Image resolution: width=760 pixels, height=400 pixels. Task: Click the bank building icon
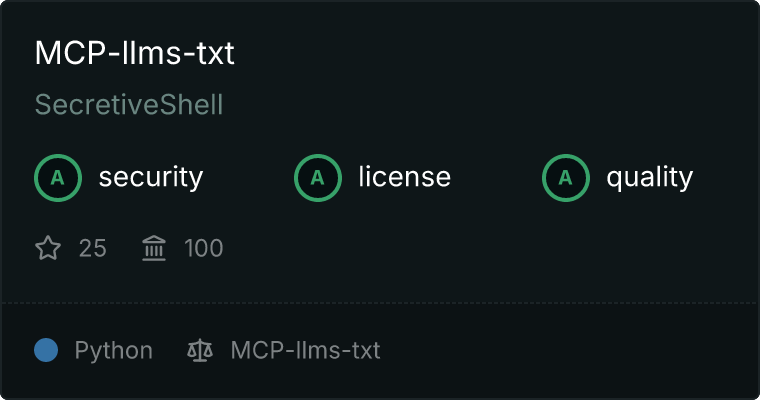click(154, 248)
